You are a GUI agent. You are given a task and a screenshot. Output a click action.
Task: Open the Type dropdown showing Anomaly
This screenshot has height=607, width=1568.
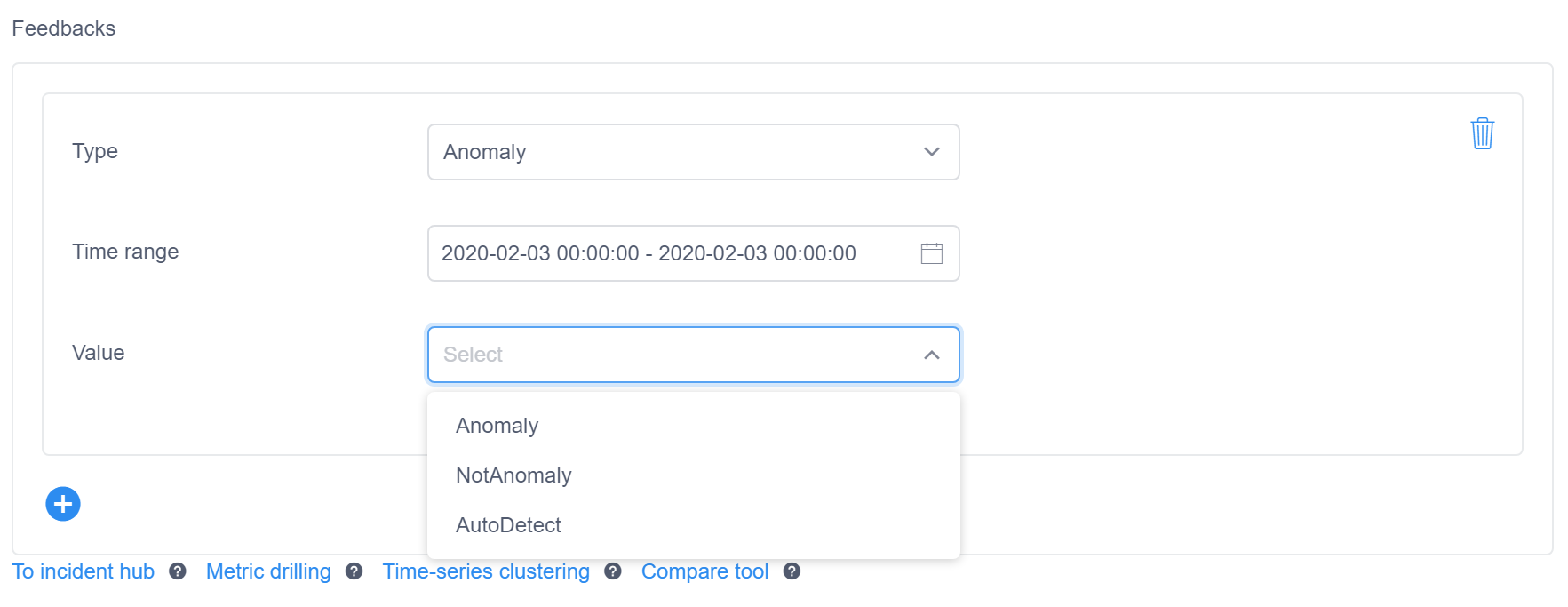(x=675, y=152)
